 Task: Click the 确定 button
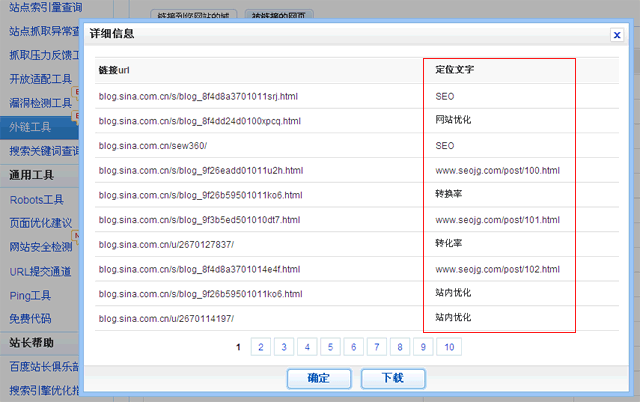(319, 378)
